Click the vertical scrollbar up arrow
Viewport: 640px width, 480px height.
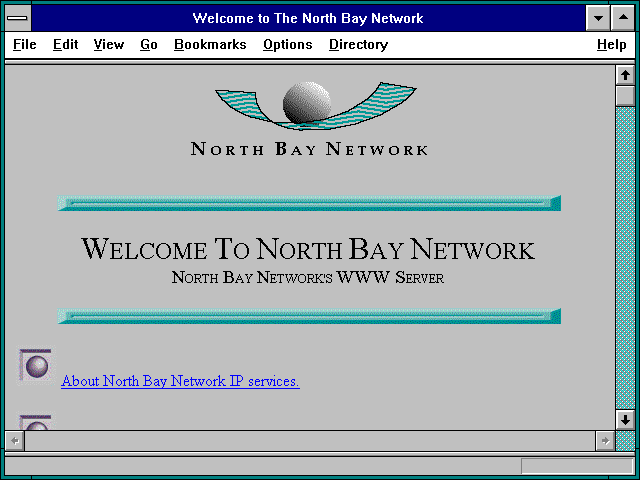pyautogui.click(x=625, y=76)
